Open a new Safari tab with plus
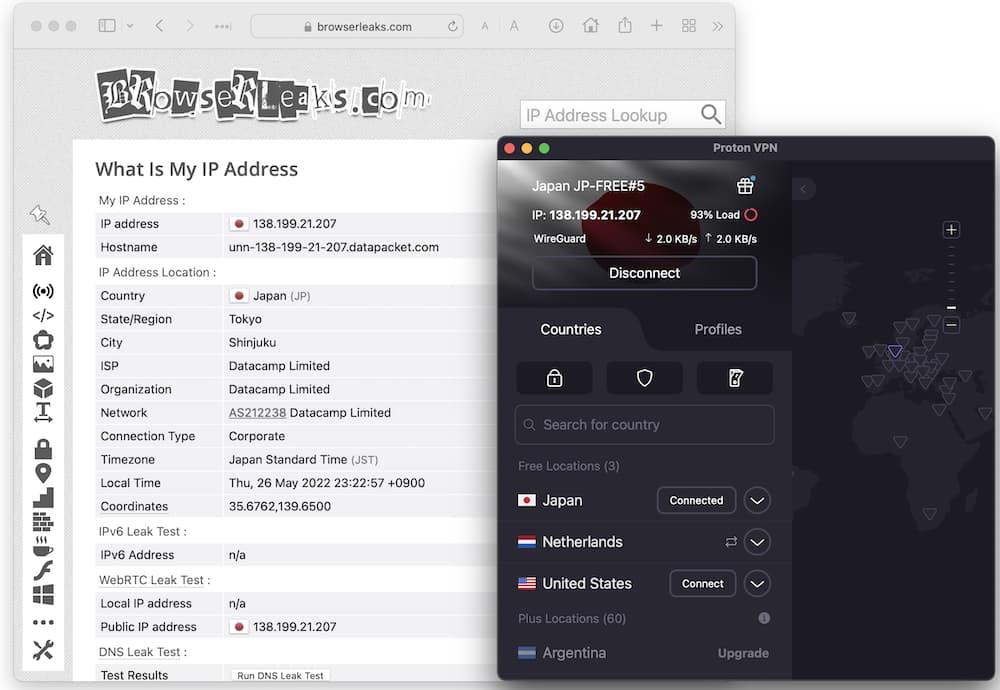Viewport: 1000px width, 690px height. (656, 26)
